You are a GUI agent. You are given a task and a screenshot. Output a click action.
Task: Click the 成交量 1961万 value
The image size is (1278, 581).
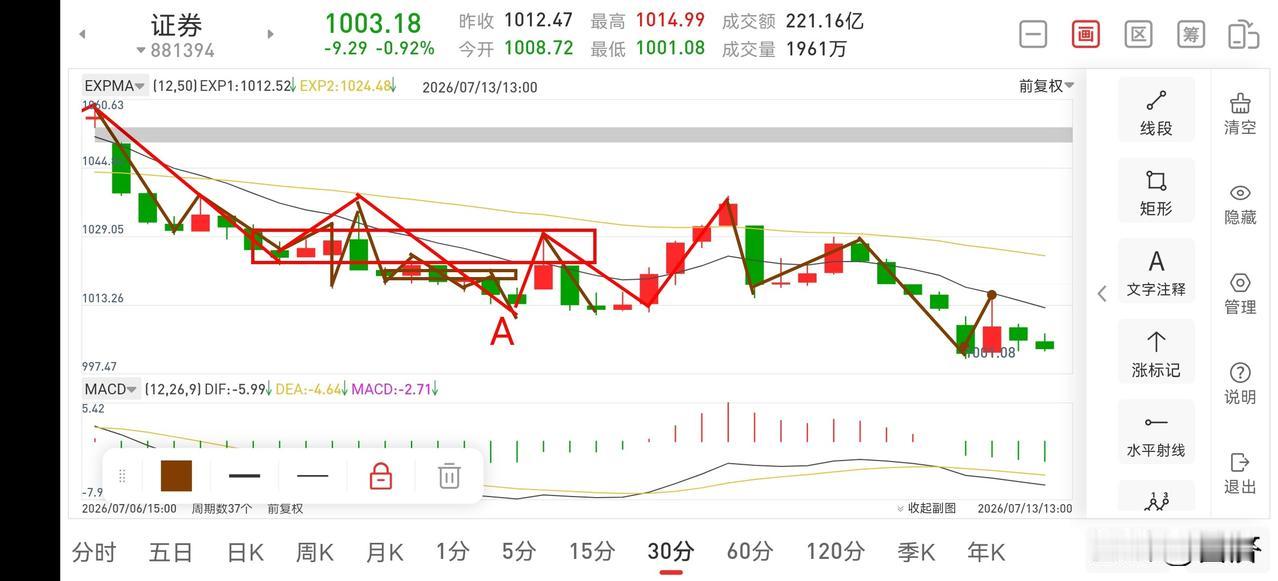[784, 48]
